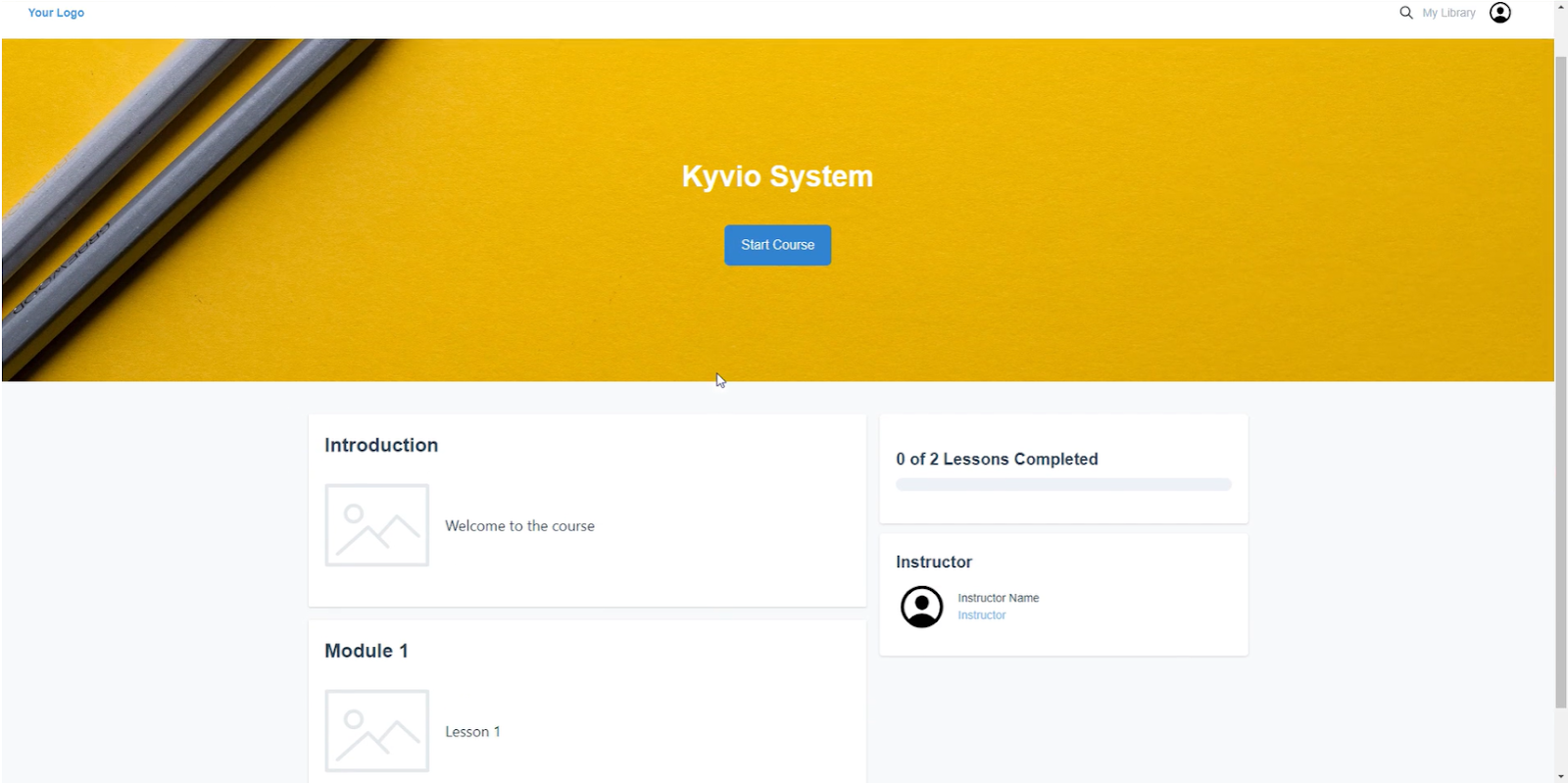Click the search magnifier icon

click(1405, 13)
